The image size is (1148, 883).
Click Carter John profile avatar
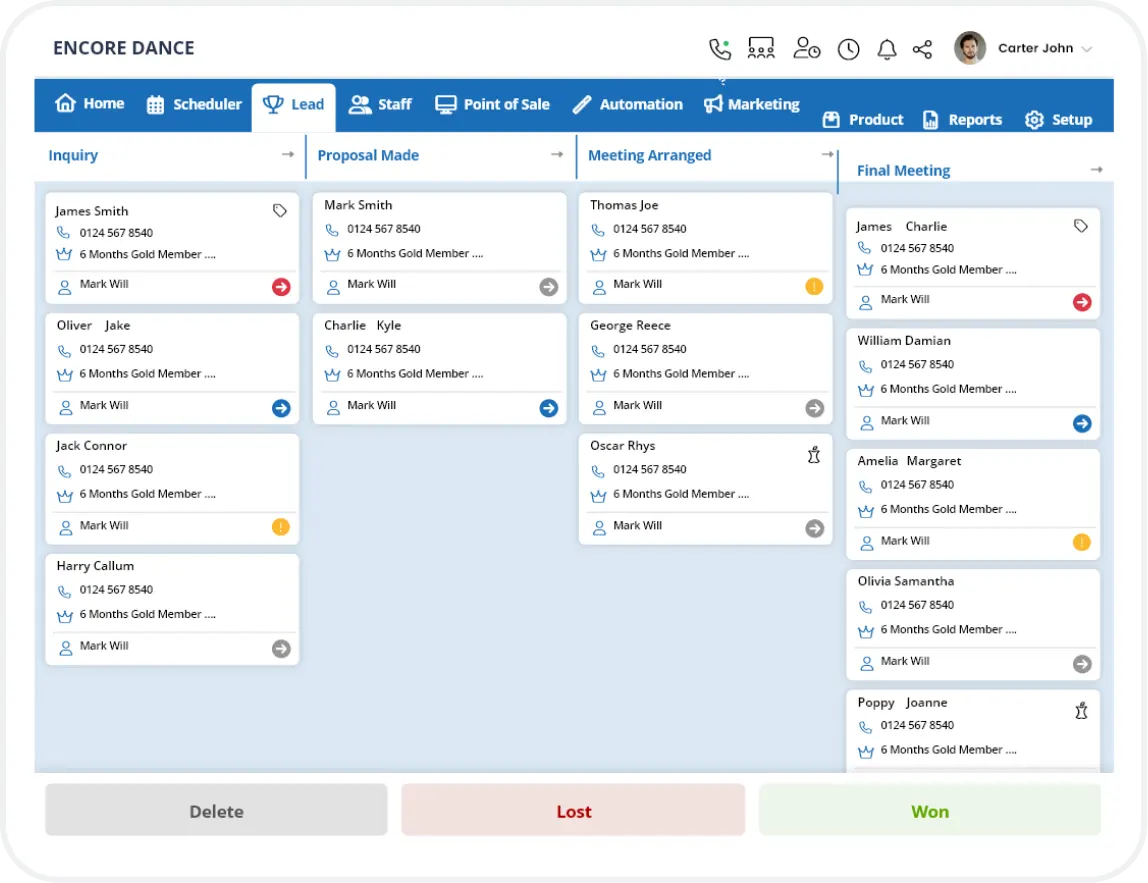(970, 48)
